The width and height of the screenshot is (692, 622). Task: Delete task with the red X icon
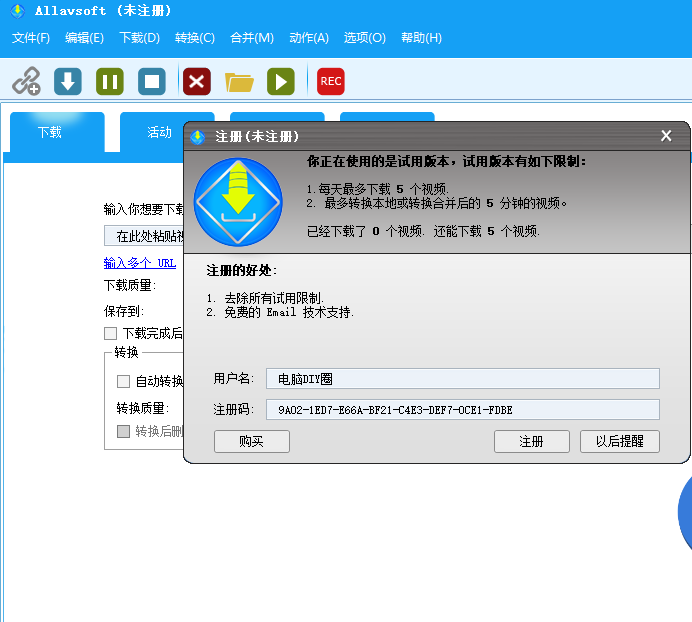(197, 81)
